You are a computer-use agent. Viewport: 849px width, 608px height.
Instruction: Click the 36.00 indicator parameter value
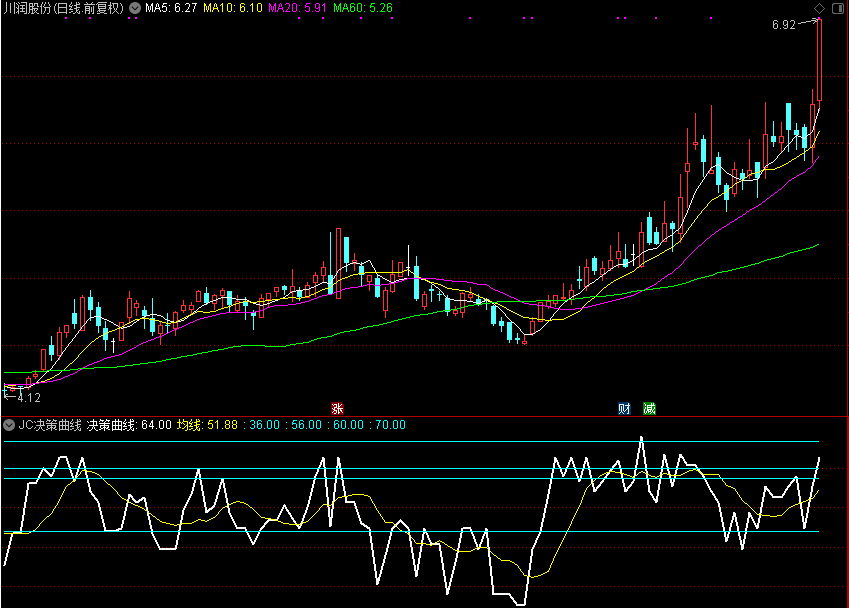[265, 425]
